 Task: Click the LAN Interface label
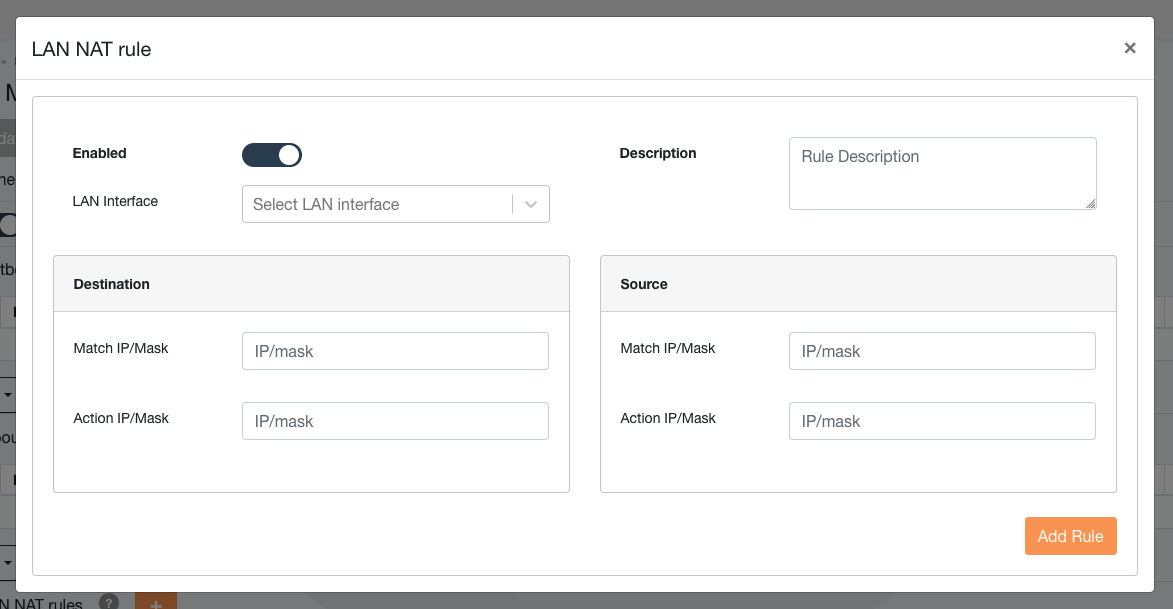115,201
